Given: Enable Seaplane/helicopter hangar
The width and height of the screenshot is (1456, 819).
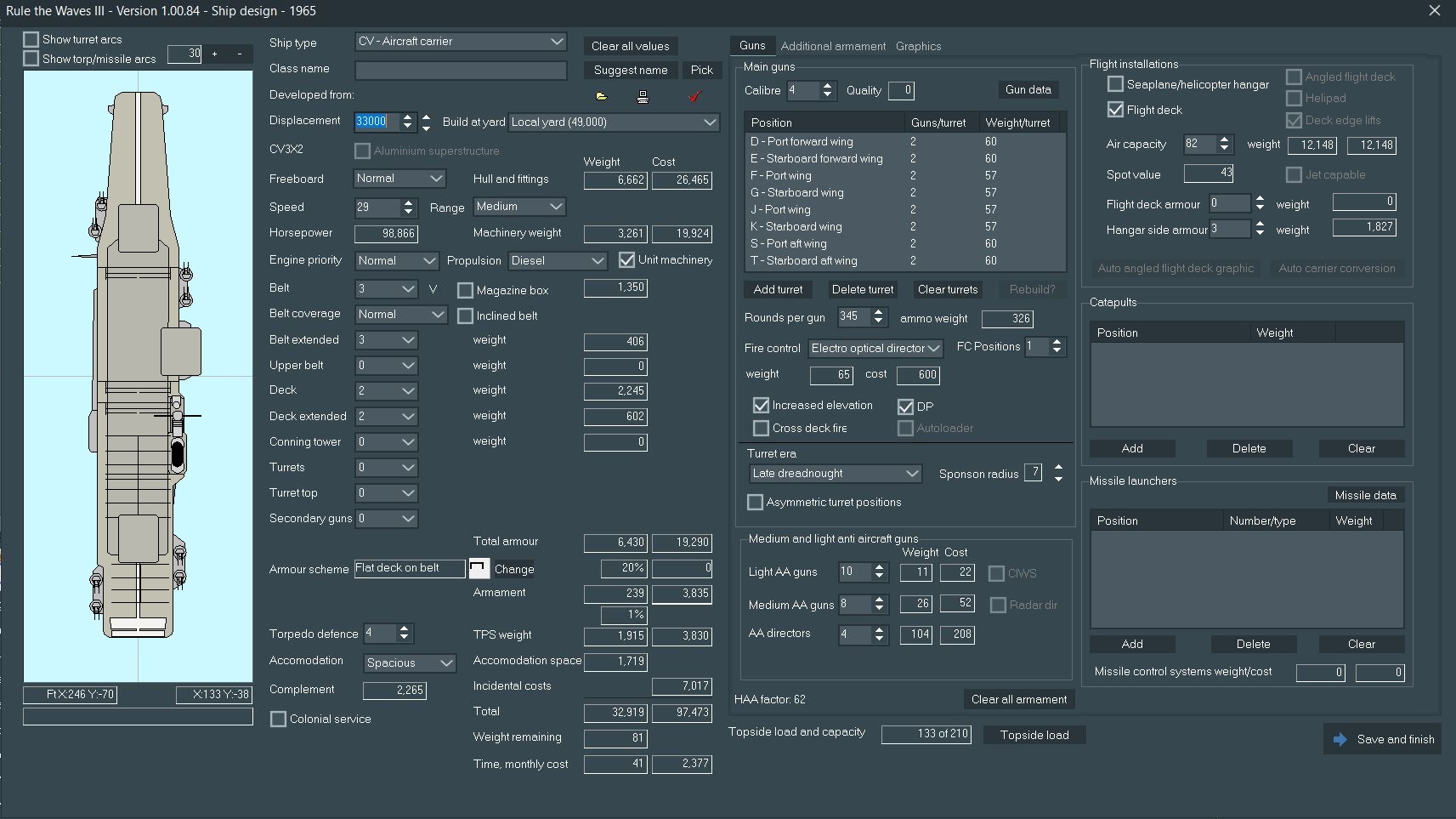Looking at the screenshot, I should (x=1115, y=83).
